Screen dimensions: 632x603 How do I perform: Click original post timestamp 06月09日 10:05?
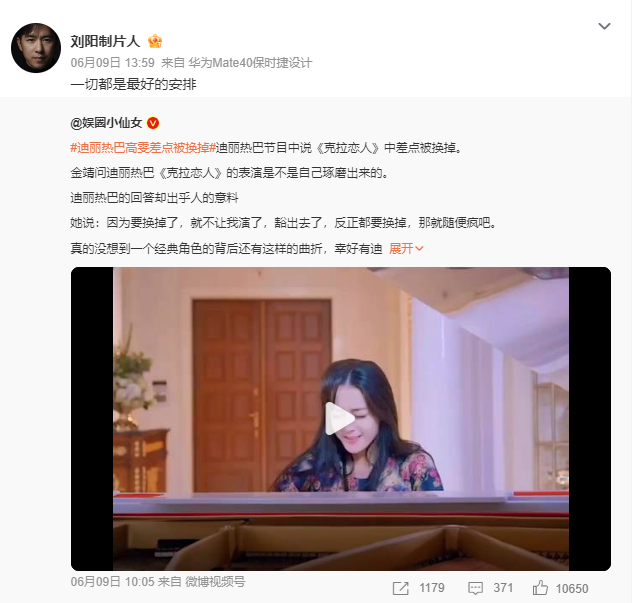click(112, 582)
